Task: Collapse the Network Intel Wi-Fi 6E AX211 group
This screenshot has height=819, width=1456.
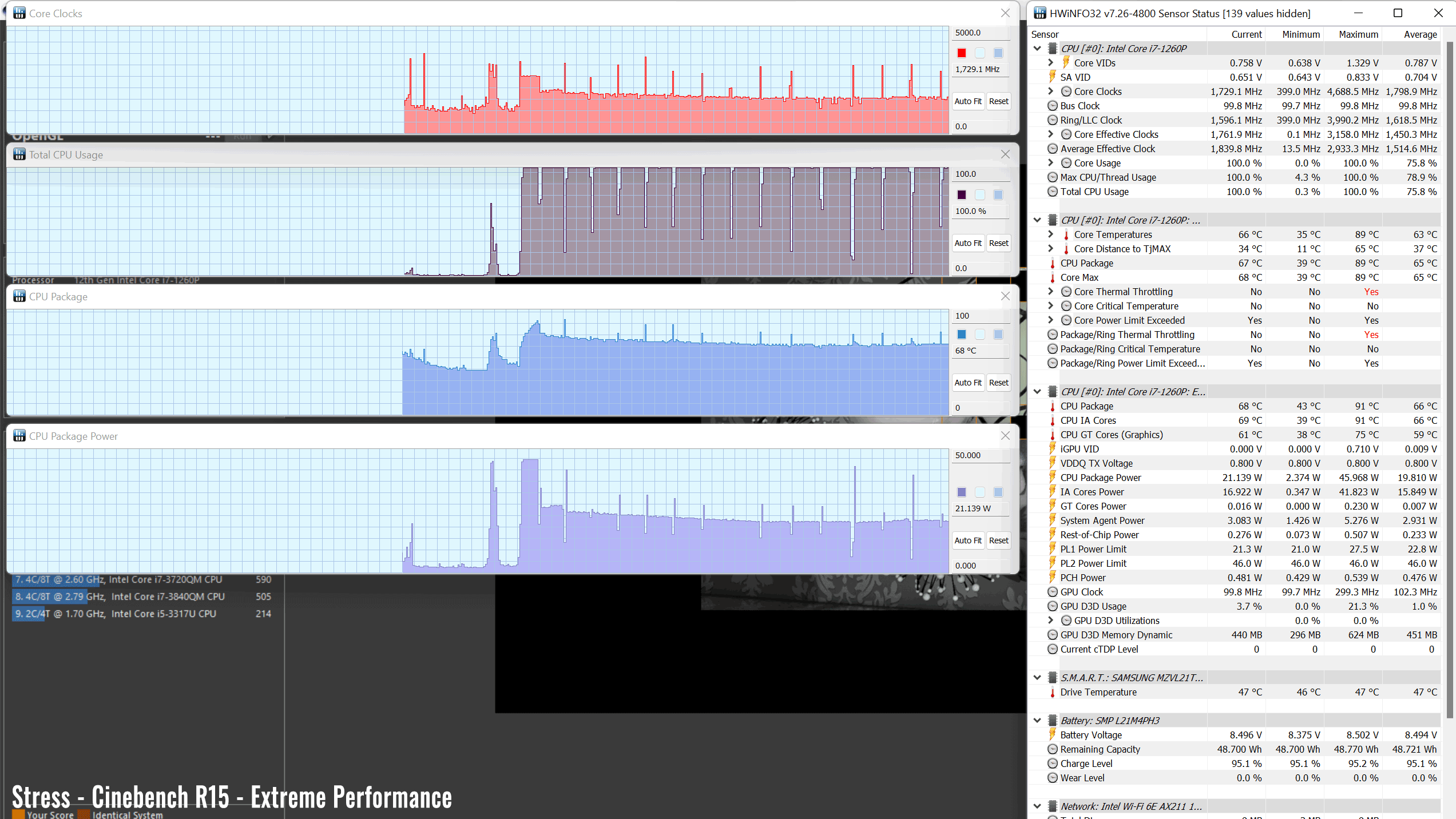Action: [x=1037, y=806]
